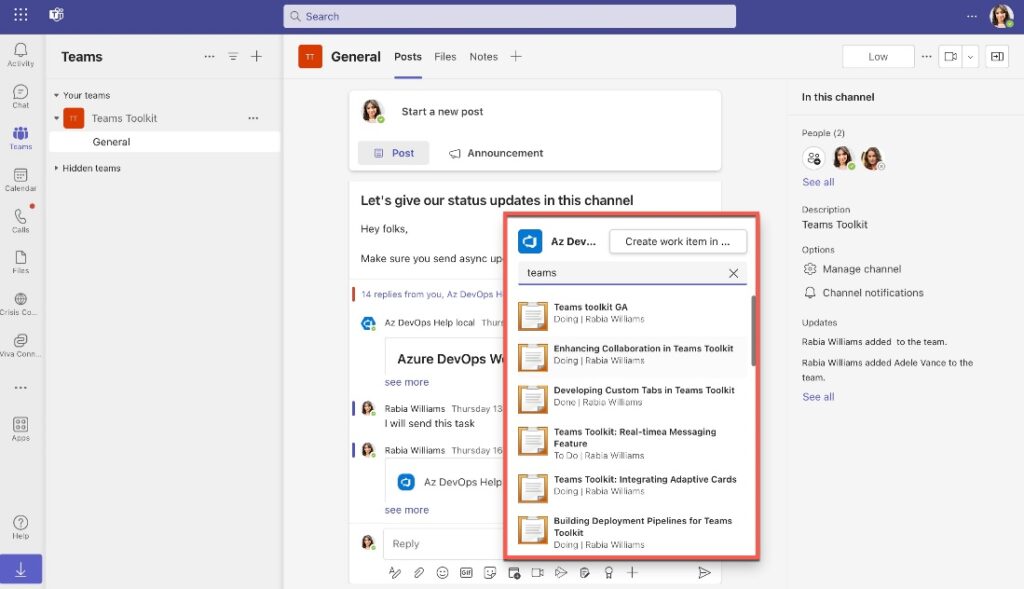The height and width of the screenshot is (589, 1024).
Task: Open the Meet button dropdown arrow
Action: (971, 57)
